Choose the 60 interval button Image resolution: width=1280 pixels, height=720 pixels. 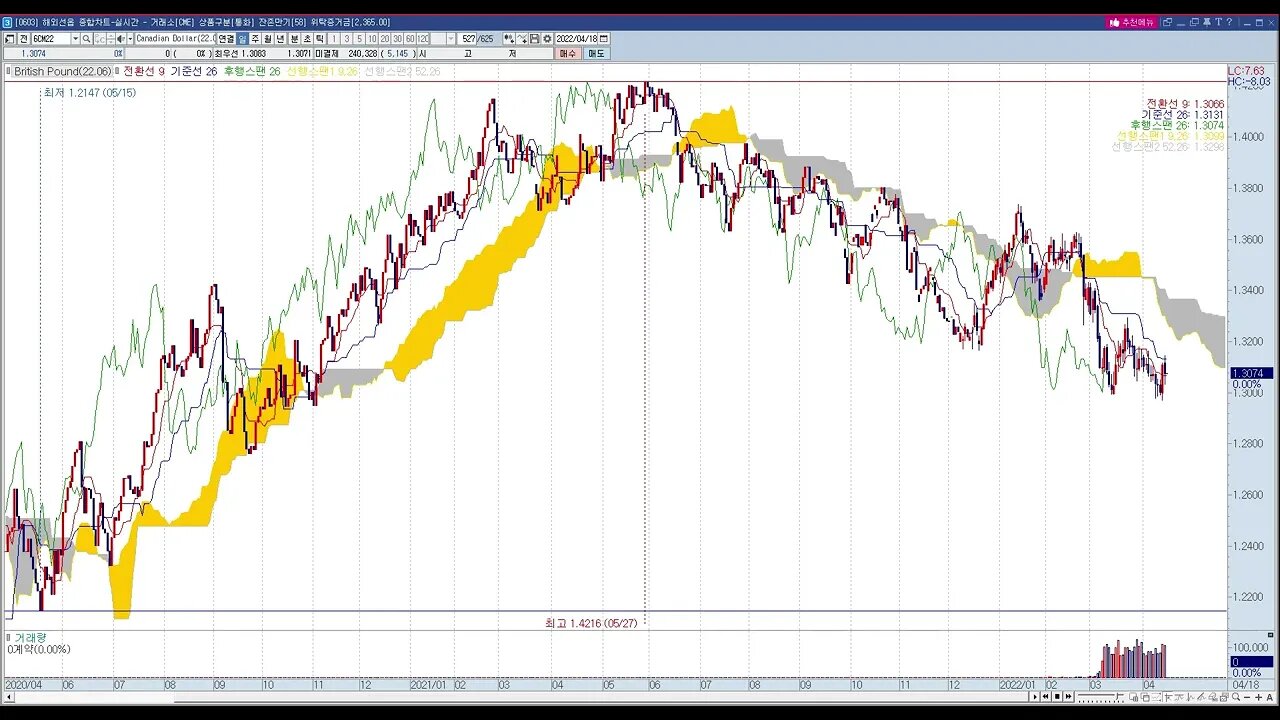click(x=410, y=39)
